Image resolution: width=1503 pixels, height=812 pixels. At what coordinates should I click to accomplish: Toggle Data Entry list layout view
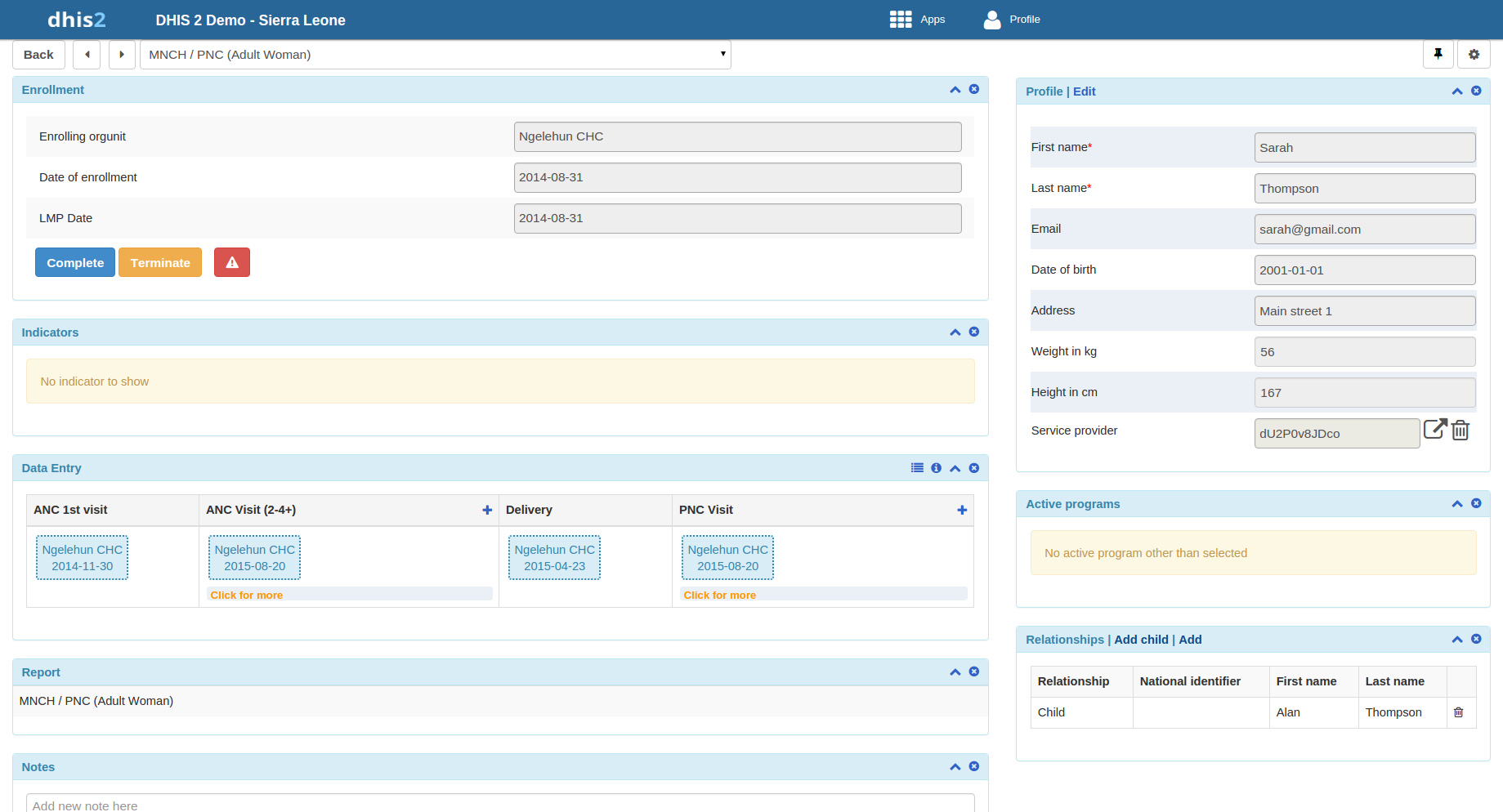click(917, 468)
